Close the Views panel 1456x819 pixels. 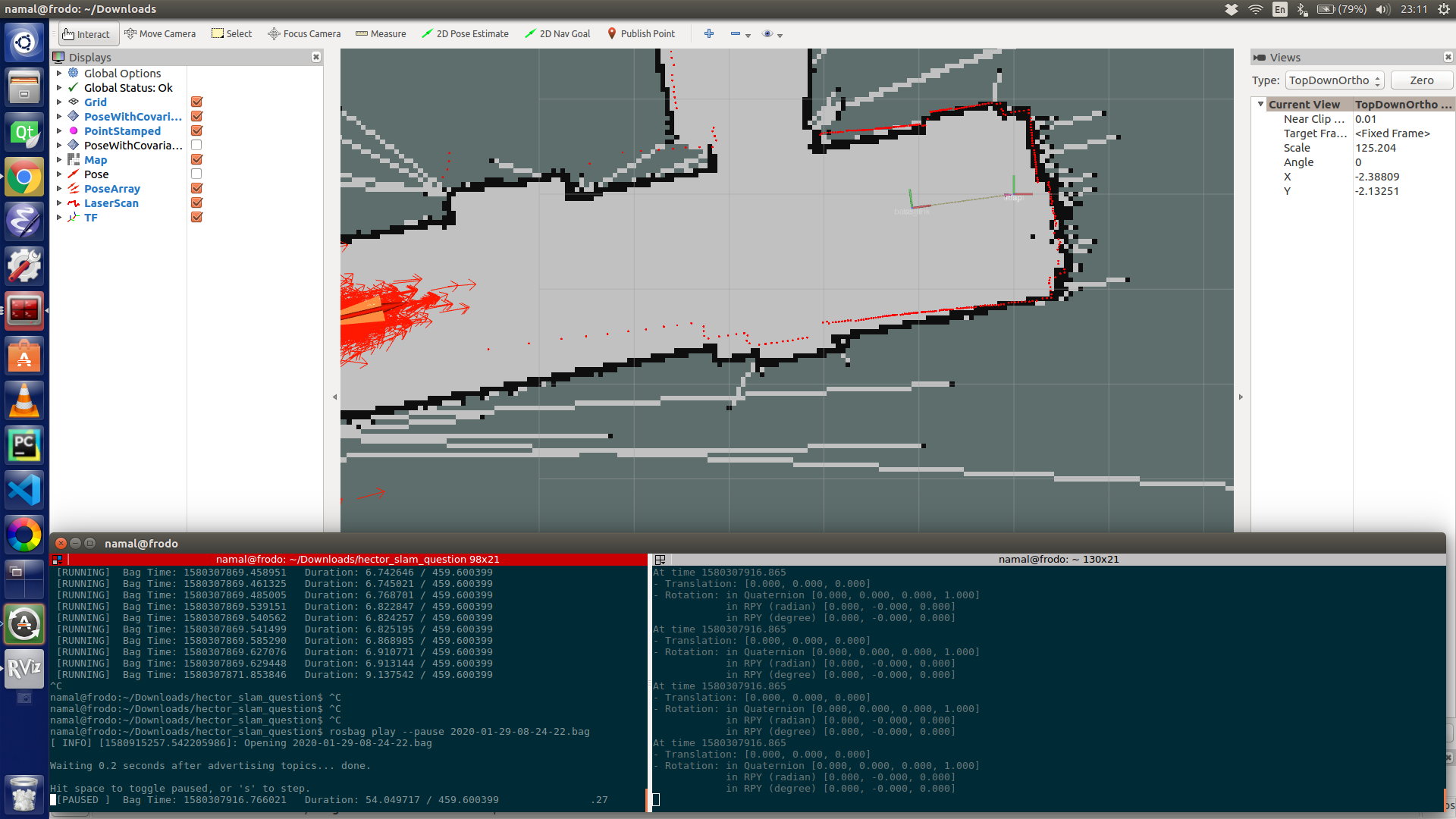pyautogui.click(x=1448, y=57)
